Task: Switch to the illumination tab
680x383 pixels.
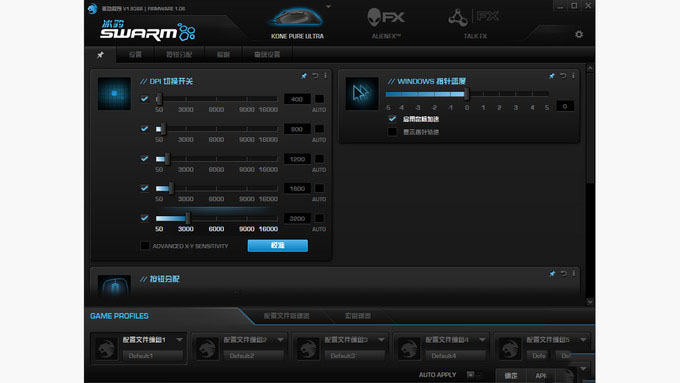Action: [x=223, y=55]
